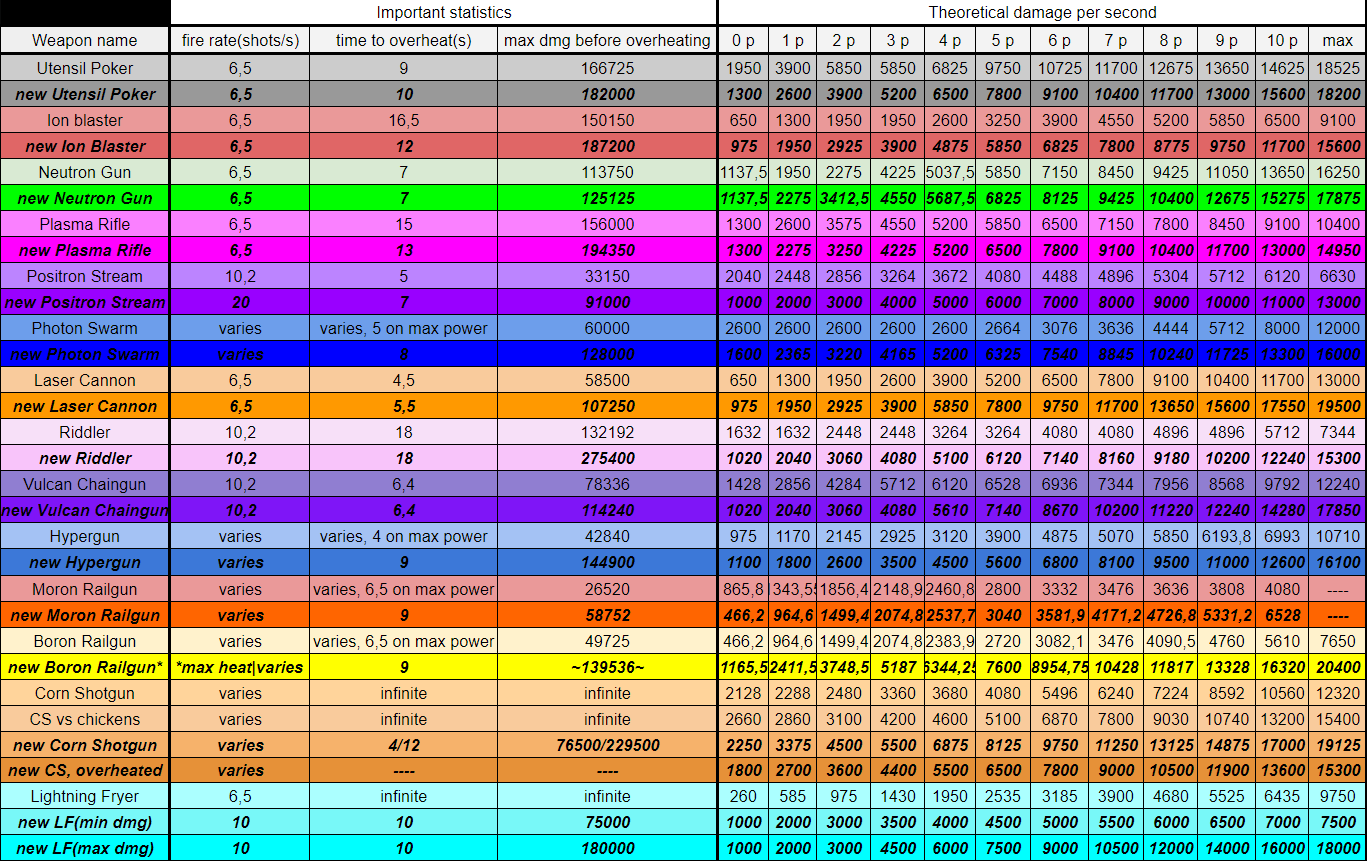
Task: Select the max column header cell
Action: [x=1337, y=41]
